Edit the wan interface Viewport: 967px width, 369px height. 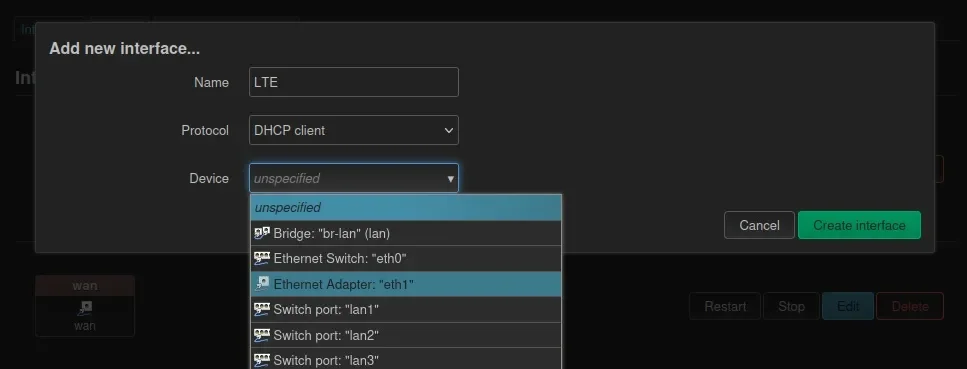coord(848,306)
